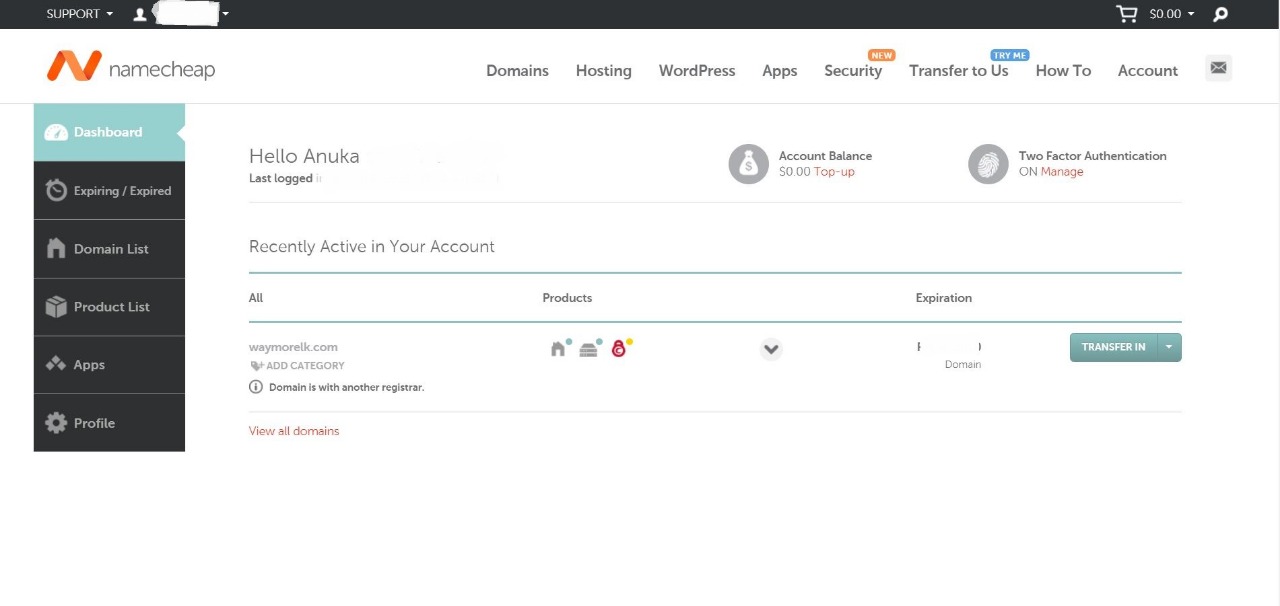Open the Domains menu

pyautogui.click(x=517, y=70)
